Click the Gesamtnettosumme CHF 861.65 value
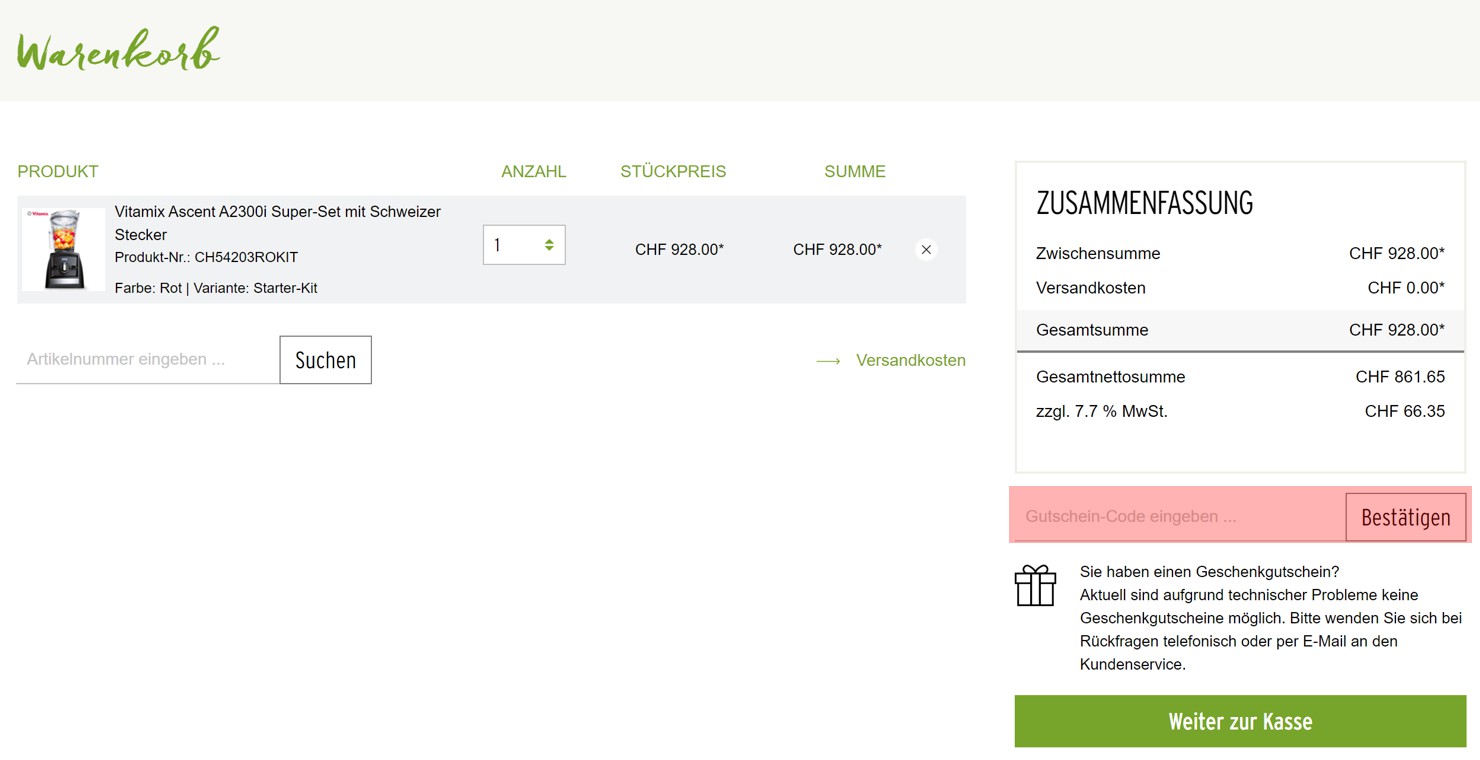The image size is (1480, 760). pyautogui.click(x=1400, y=377)
